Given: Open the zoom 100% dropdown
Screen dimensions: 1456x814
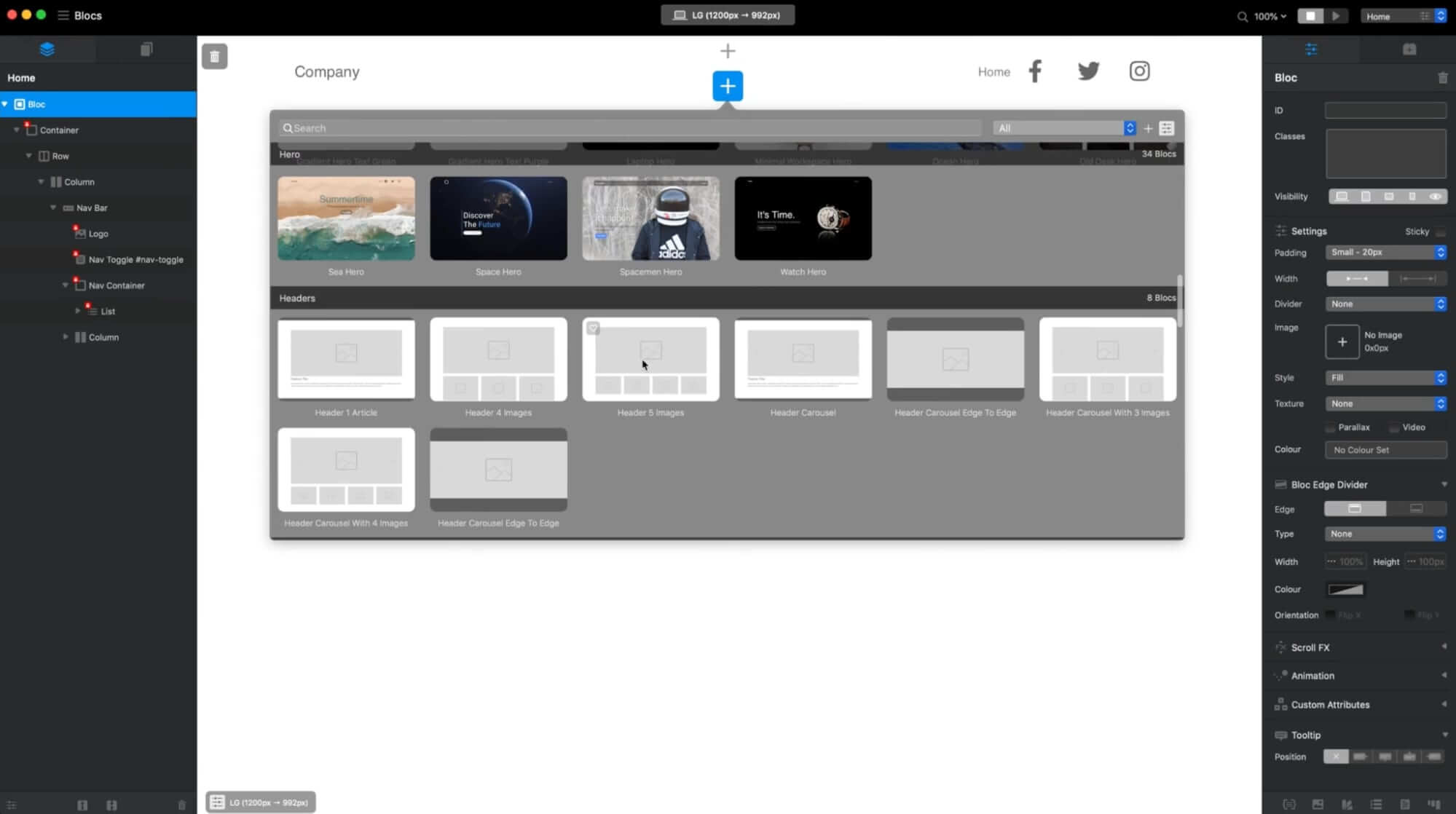Looking at the screenshot, I should (1270, 16).
